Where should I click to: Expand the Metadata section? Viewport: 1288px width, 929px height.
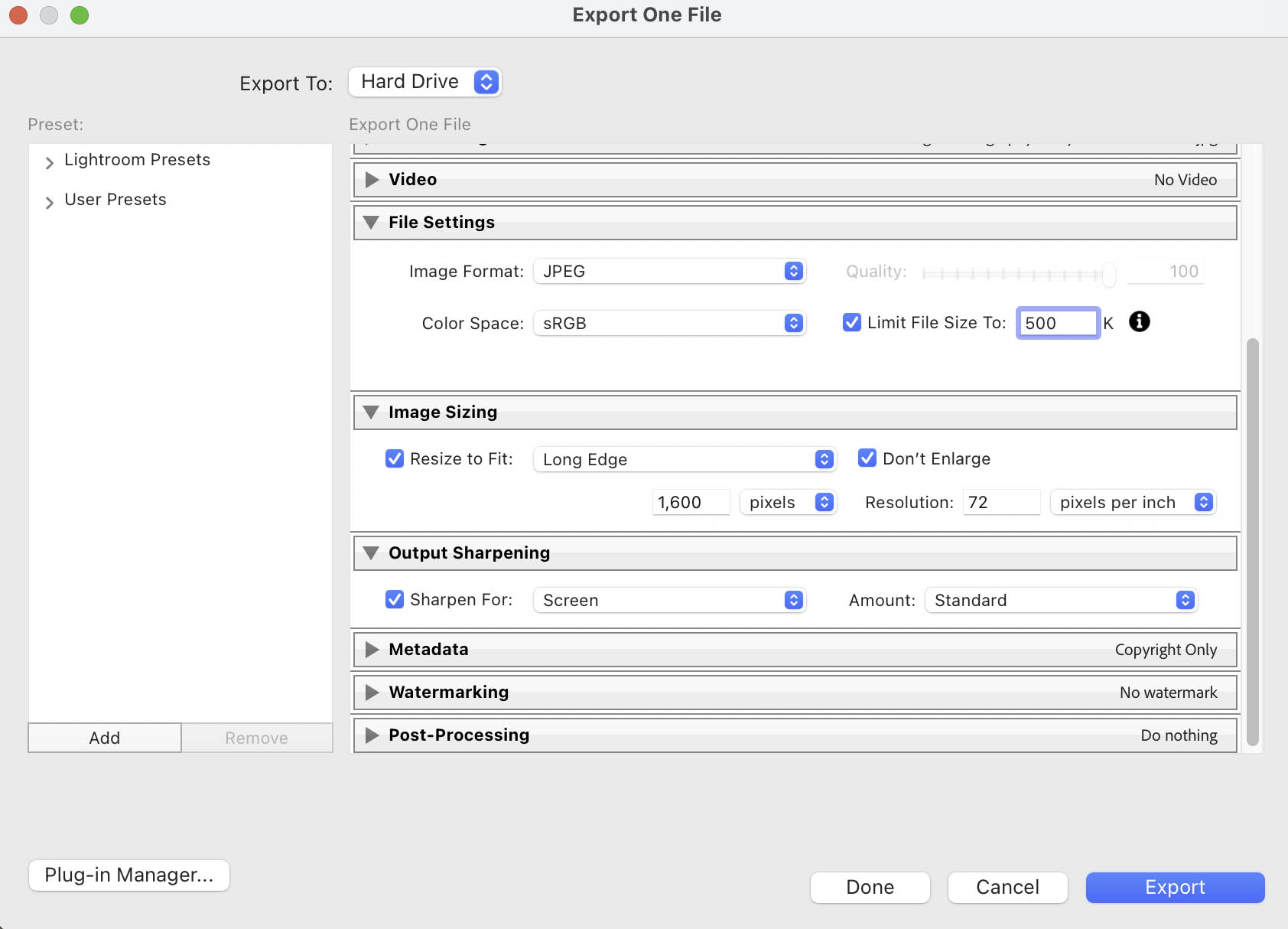[x=372, y=650]
